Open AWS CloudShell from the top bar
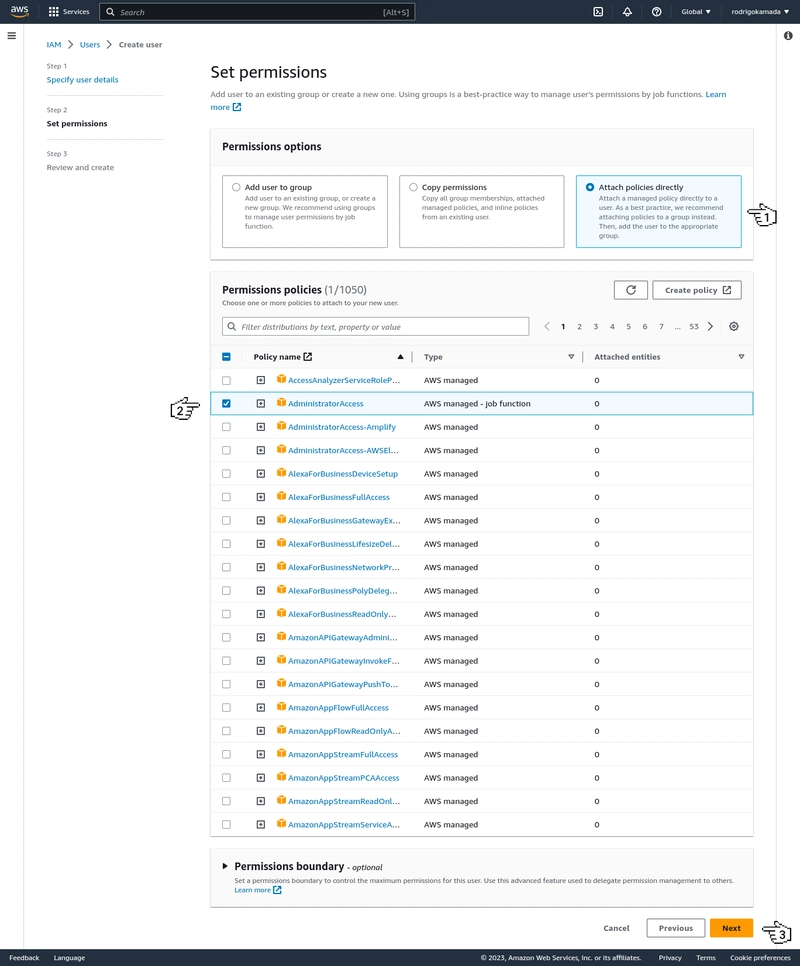 pyautogui.click(x=597, y=11)
